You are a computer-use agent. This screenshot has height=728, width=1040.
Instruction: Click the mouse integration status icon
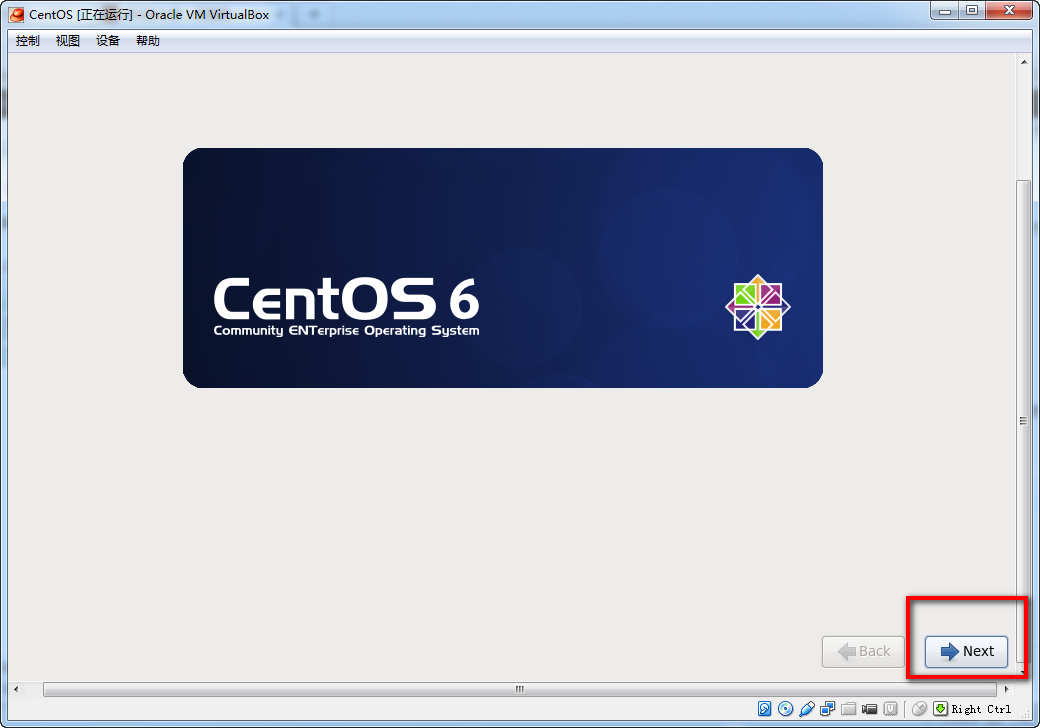pos(919,709)
